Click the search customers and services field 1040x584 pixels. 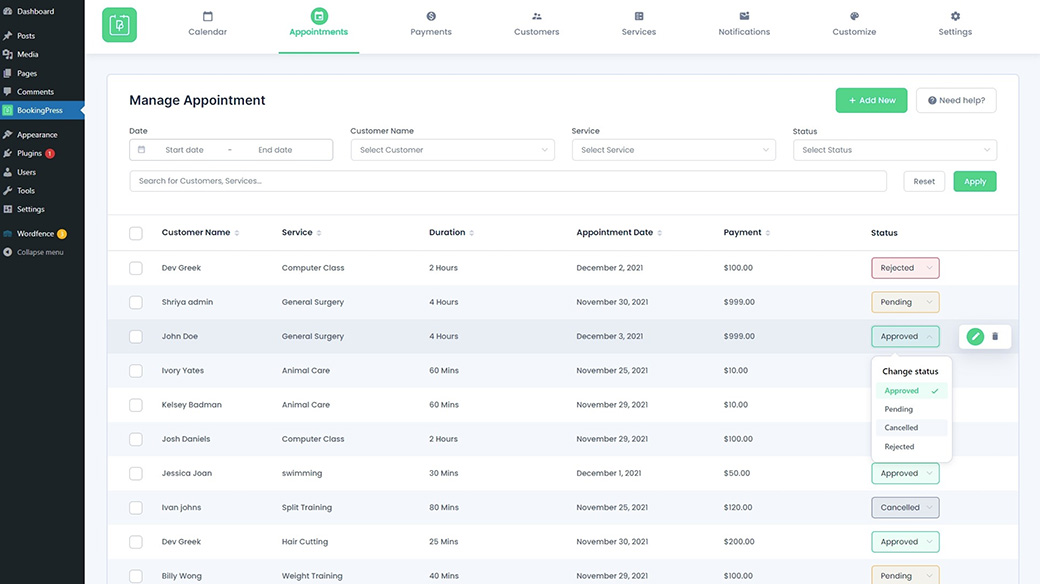pyautogui.click(x=508, y=181)
